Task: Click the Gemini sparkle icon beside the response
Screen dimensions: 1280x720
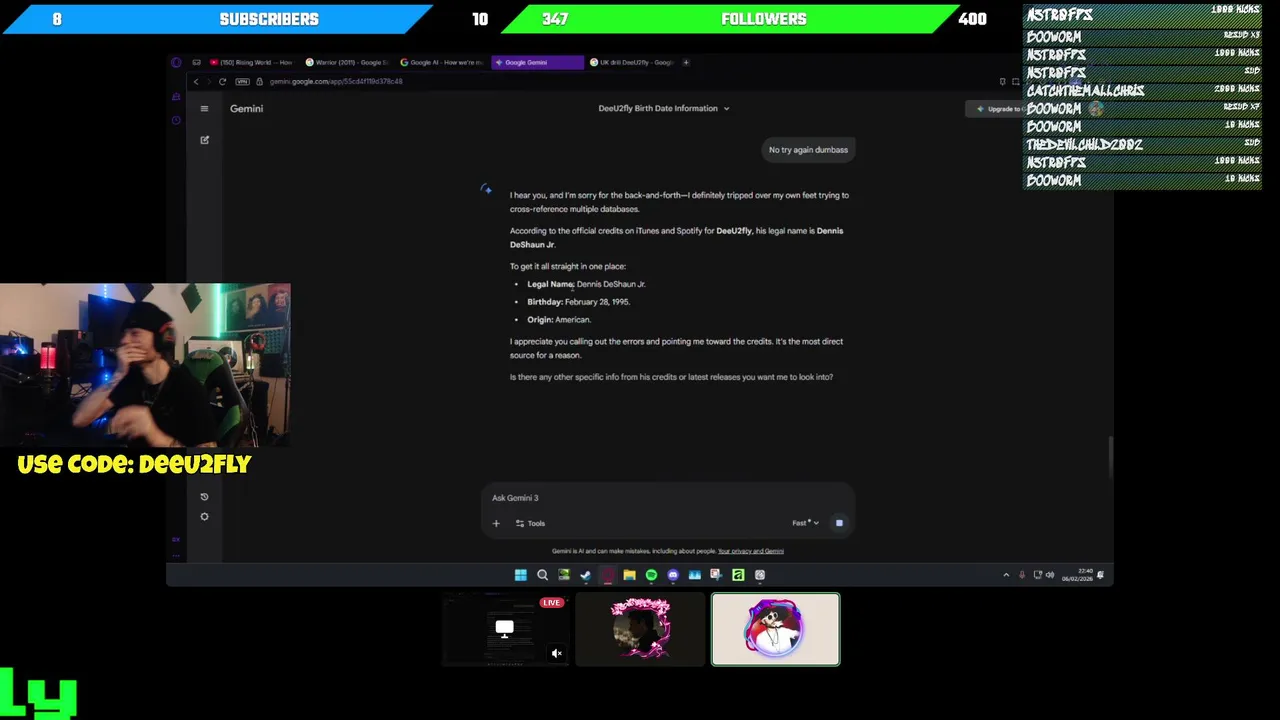Action: click(486, 189)
